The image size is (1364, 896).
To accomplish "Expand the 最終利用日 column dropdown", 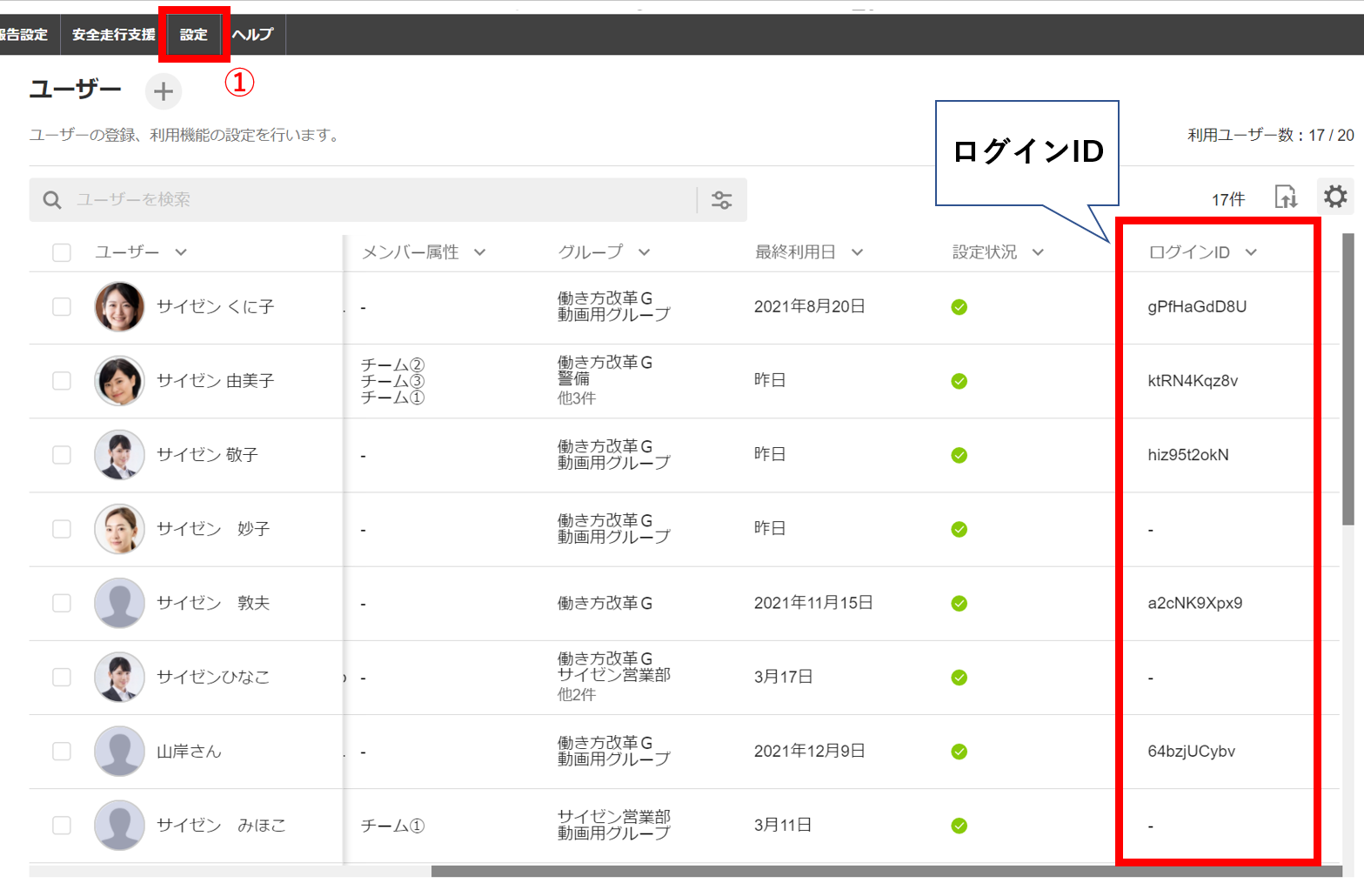I will pyautogui.click(x=857, y=252).
